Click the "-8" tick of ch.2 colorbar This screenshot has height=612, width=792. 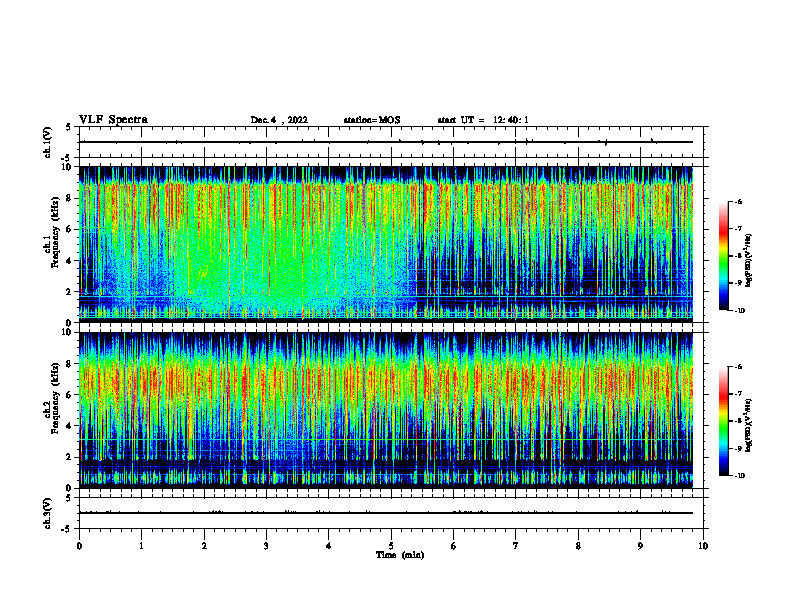738,421
